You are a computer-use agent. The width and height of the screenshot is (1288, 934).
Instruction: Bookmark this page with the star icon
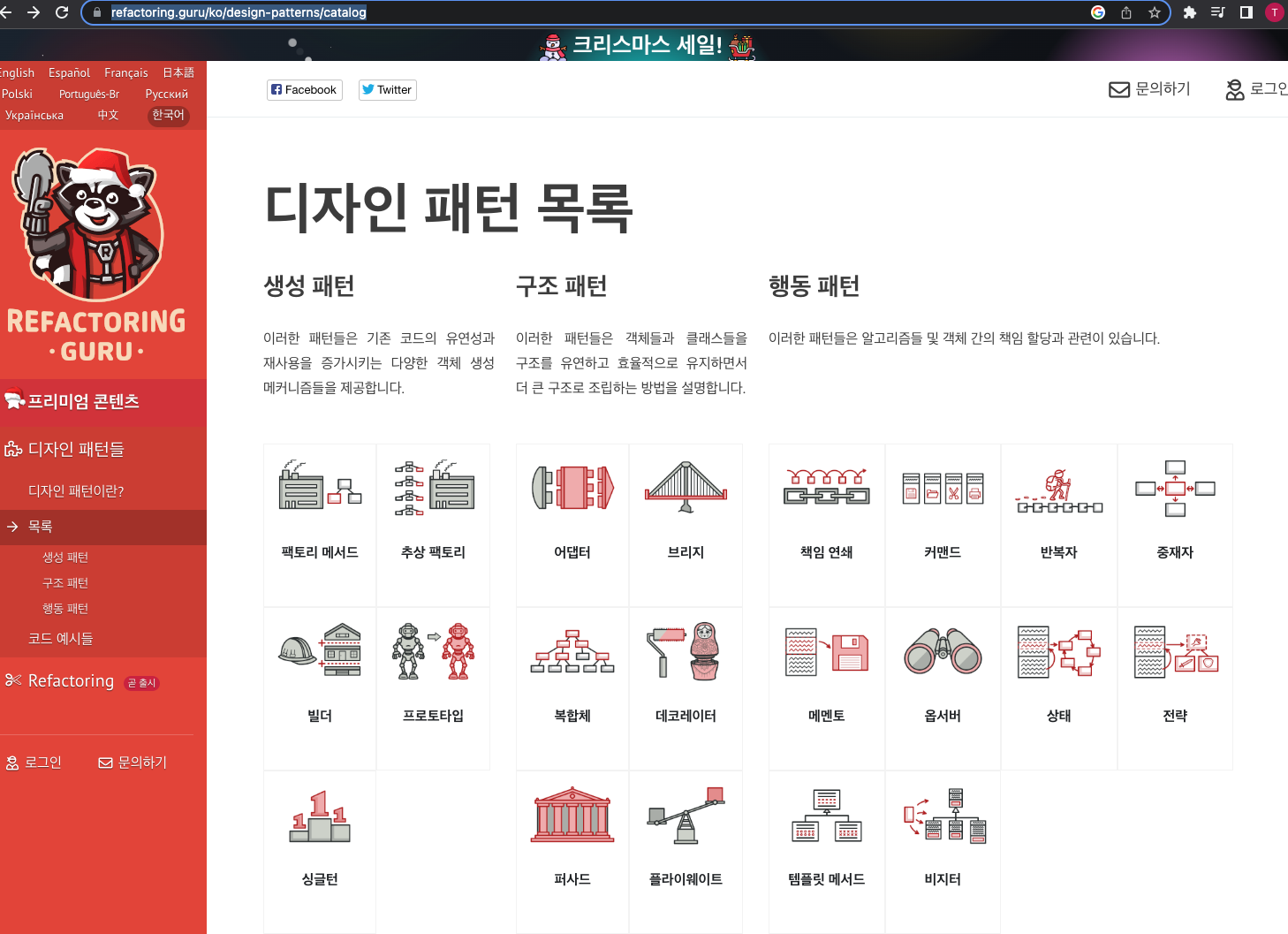[x=1154, y=12]
